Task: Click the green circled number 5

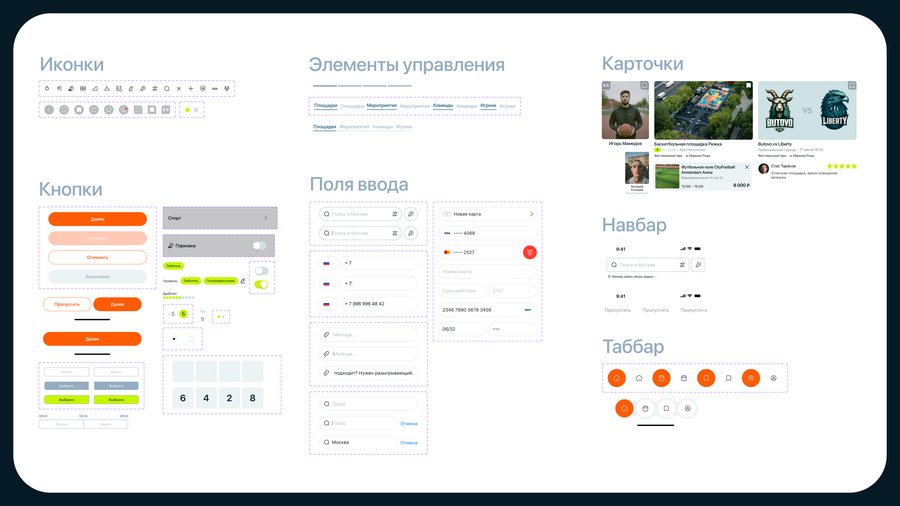Action: [x=183, y=314]
